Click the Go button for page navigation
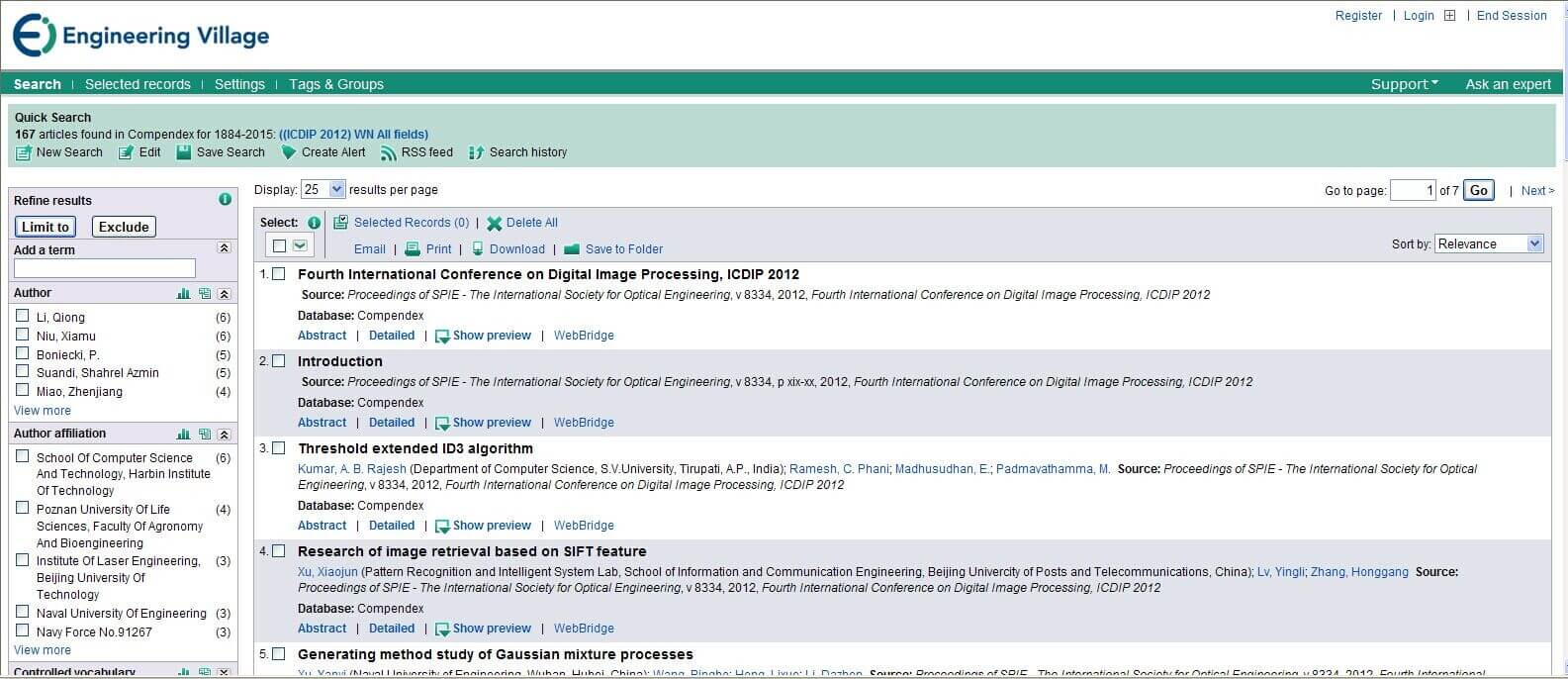1568x679 pixels. [x=1479, y=190]
